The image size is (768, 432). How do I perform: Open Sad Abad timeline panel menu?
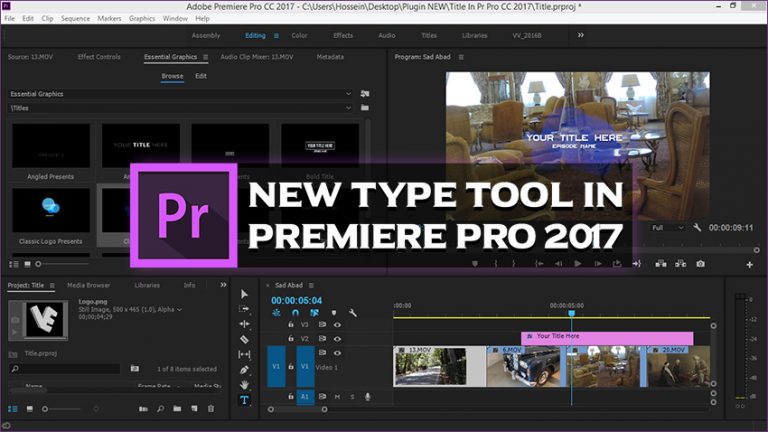click(311, 286)
